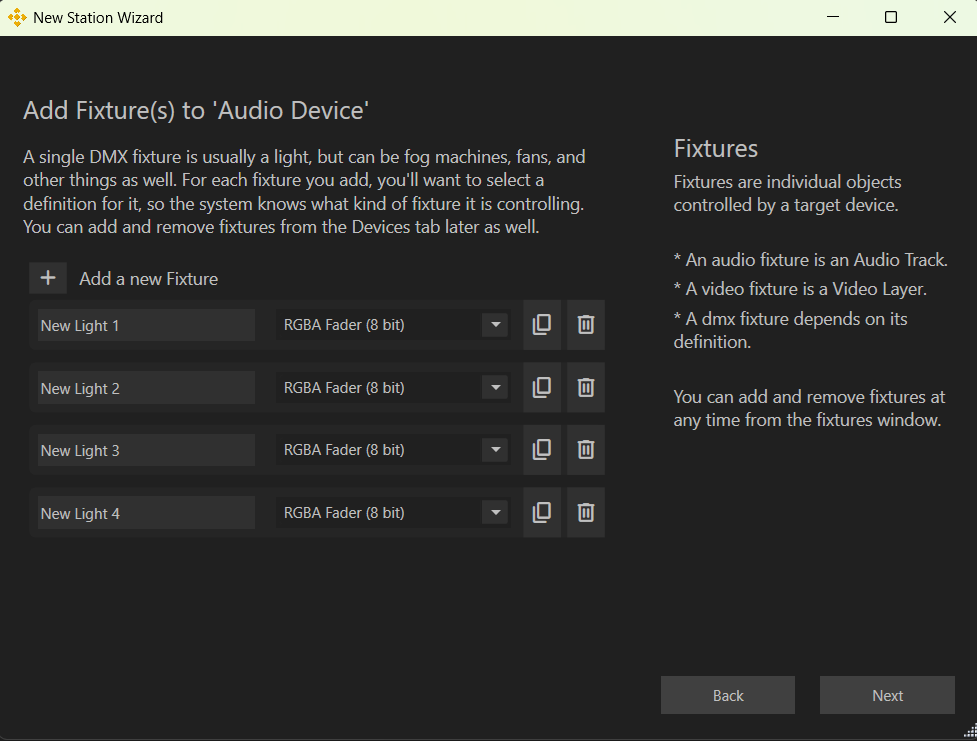This screenshot has height=741, width=977.
Task: Minimize the New Station Wizard window
Action: click(x=832, y=17)
